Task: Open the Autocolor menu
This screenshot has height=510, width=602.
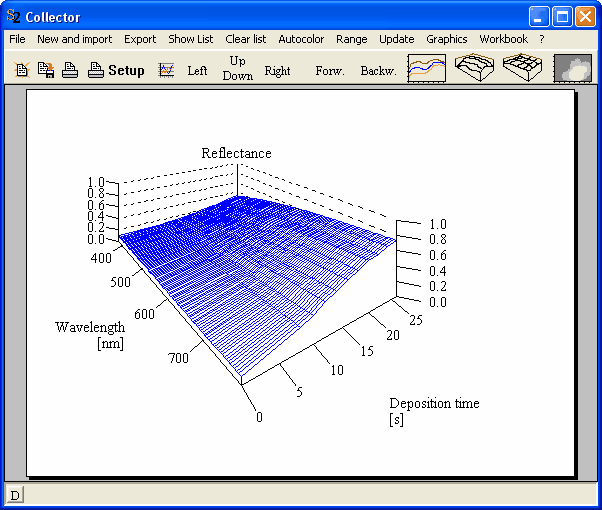Action: [301, 39]
